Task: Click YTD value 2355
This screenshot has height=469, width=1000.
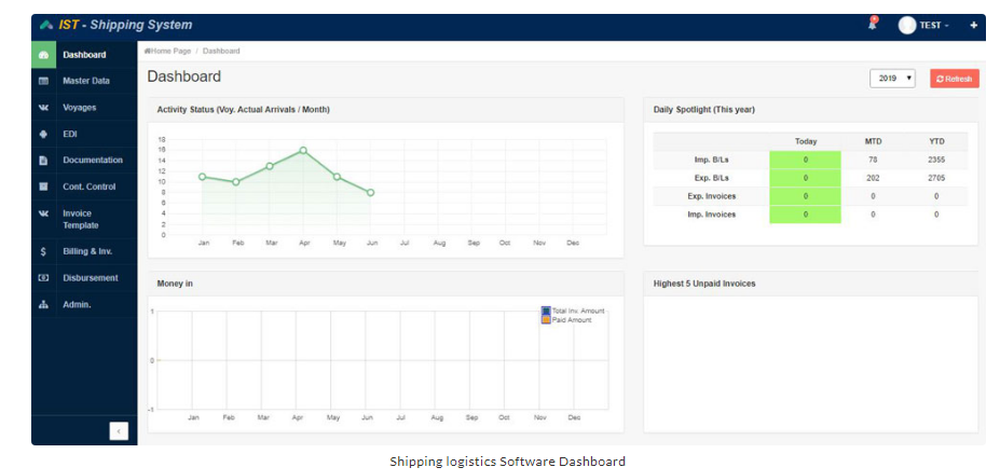Action: click(936, 160)
